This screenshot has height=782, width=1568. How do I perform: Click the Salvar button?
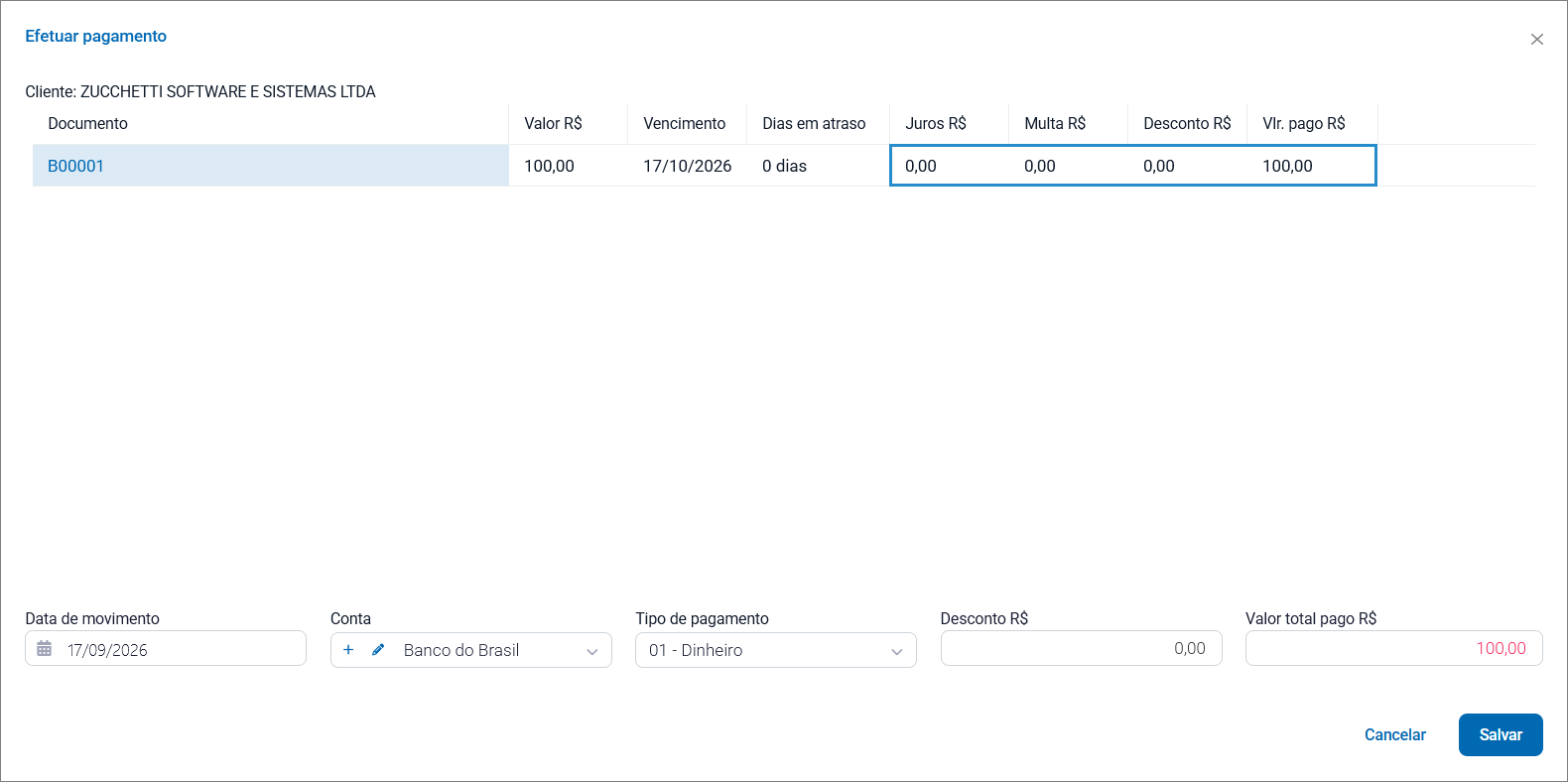1501,734
